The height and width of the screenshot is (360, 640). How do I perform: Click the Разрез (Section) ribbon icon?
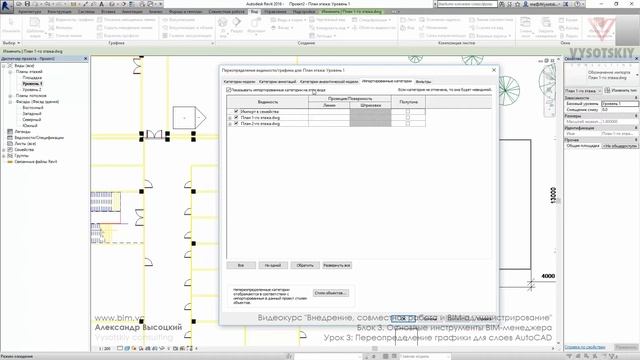tap(237, 25)
